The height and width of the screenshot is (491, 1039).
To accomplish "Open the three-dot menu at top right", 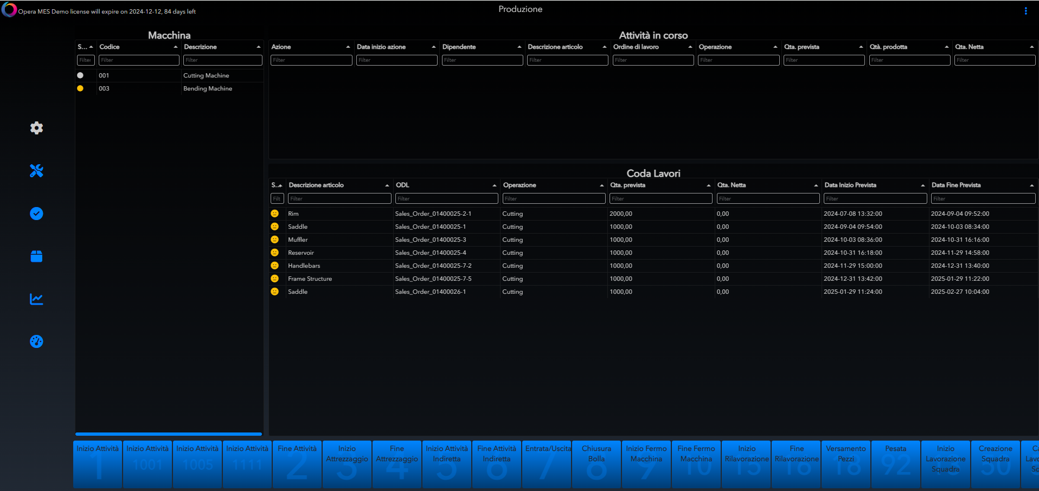I will pos(1025,11).
